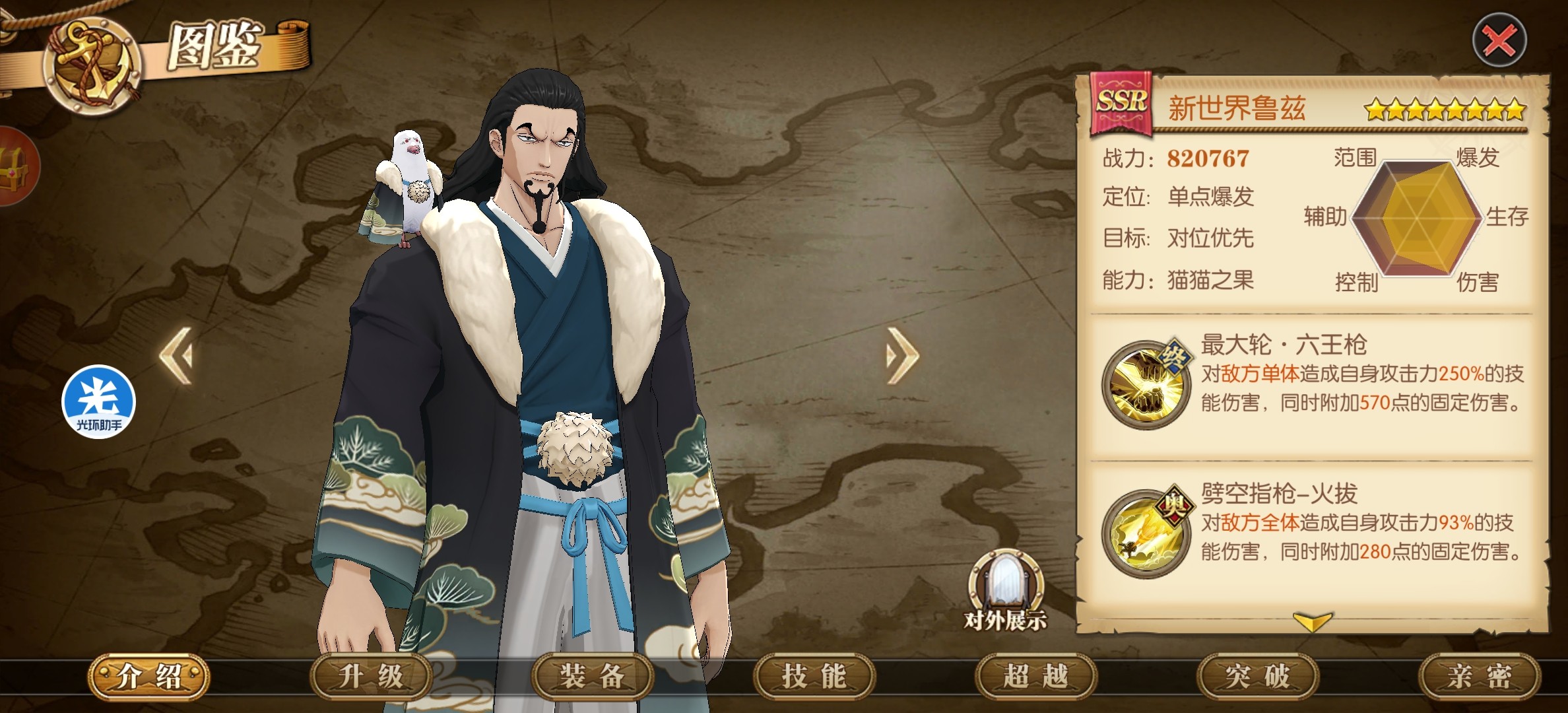Show the next character with right arrow
Image resolution: width=1568 pixels, height=713 pixels.
902,356
